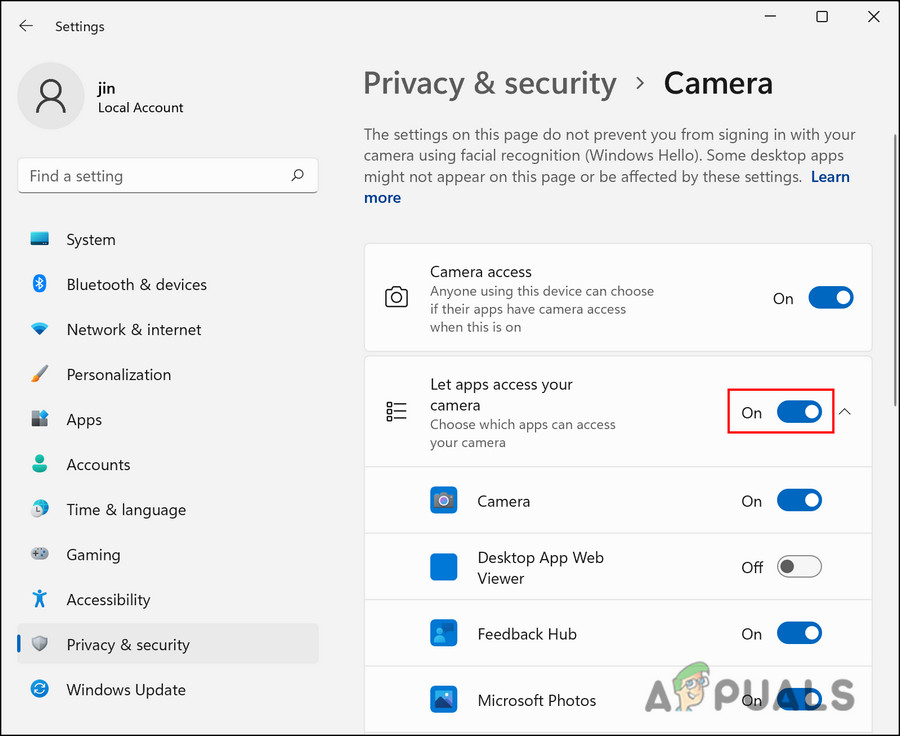
Task: Collapse the Let apps access camera section
Action: click(x=845, y=412)
